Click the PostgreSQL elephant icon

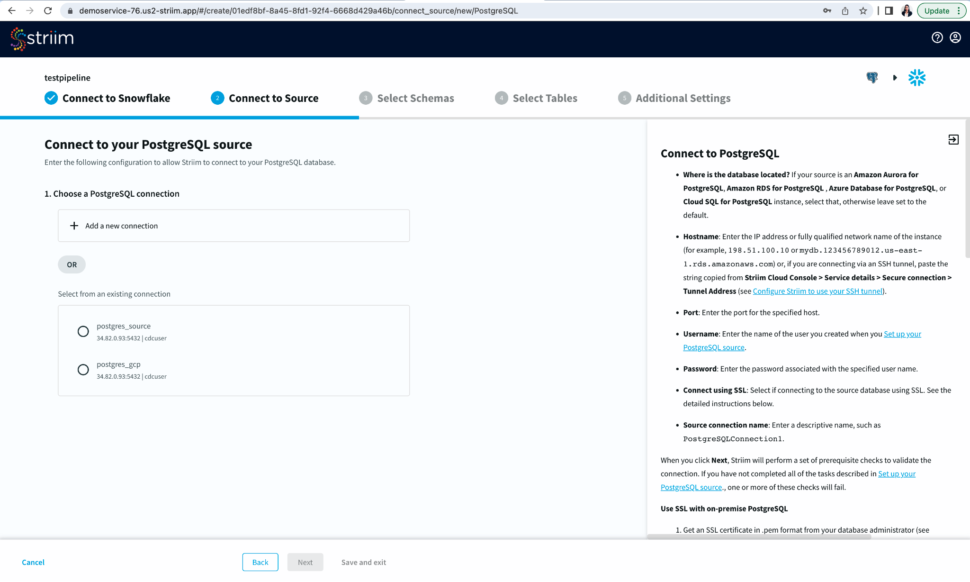point(872,78)
